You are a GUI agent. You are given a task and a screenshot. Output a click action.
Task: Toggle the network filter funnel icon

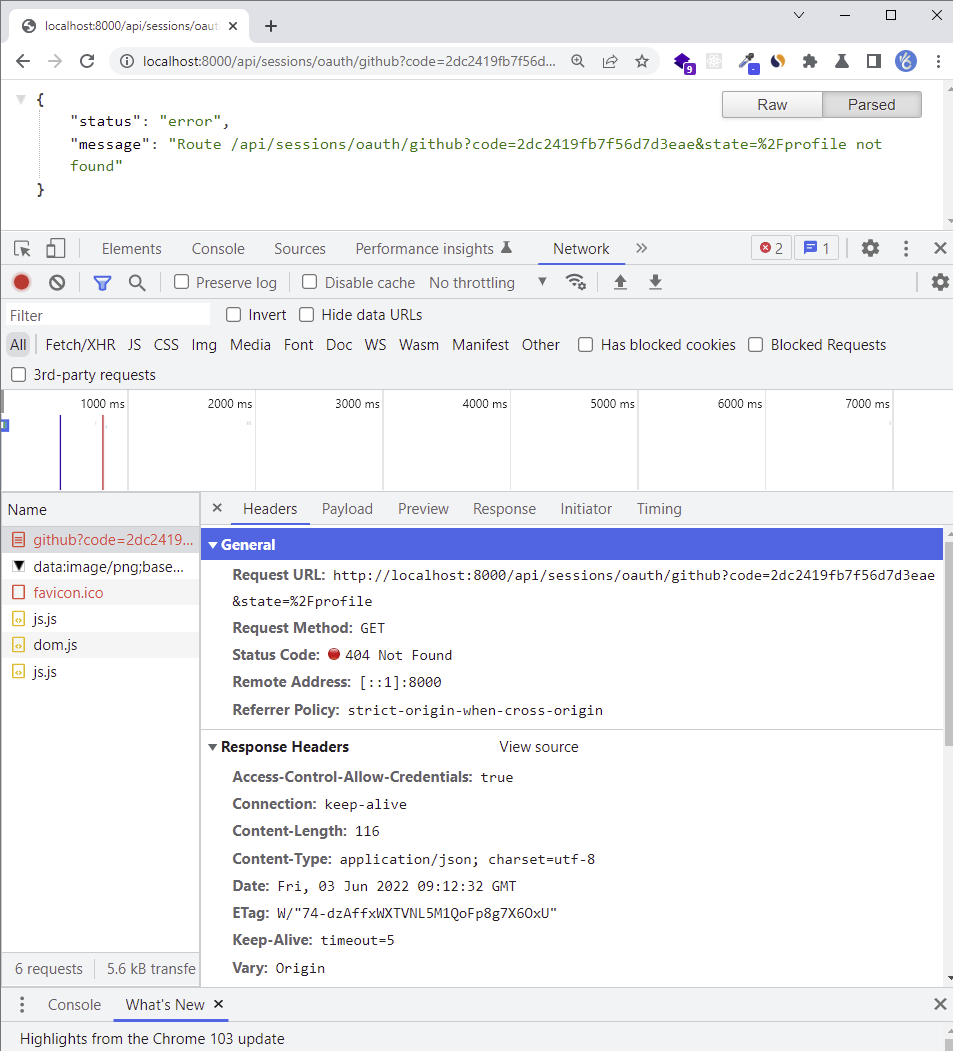click(x=102, y=283)
